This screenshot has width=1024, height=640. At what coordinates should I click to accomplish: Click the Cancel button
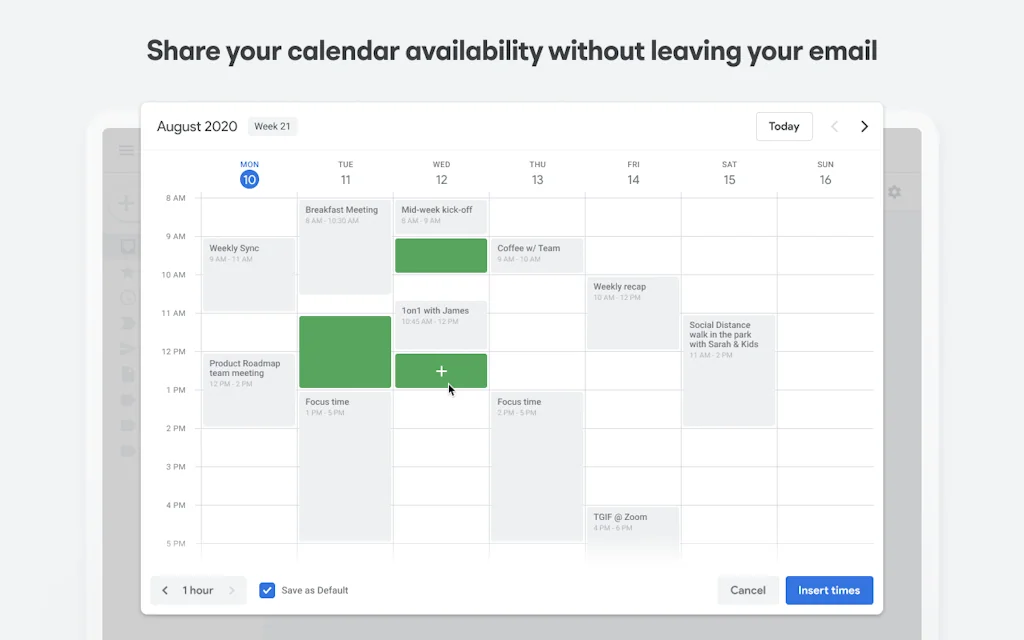coord(748,590)
